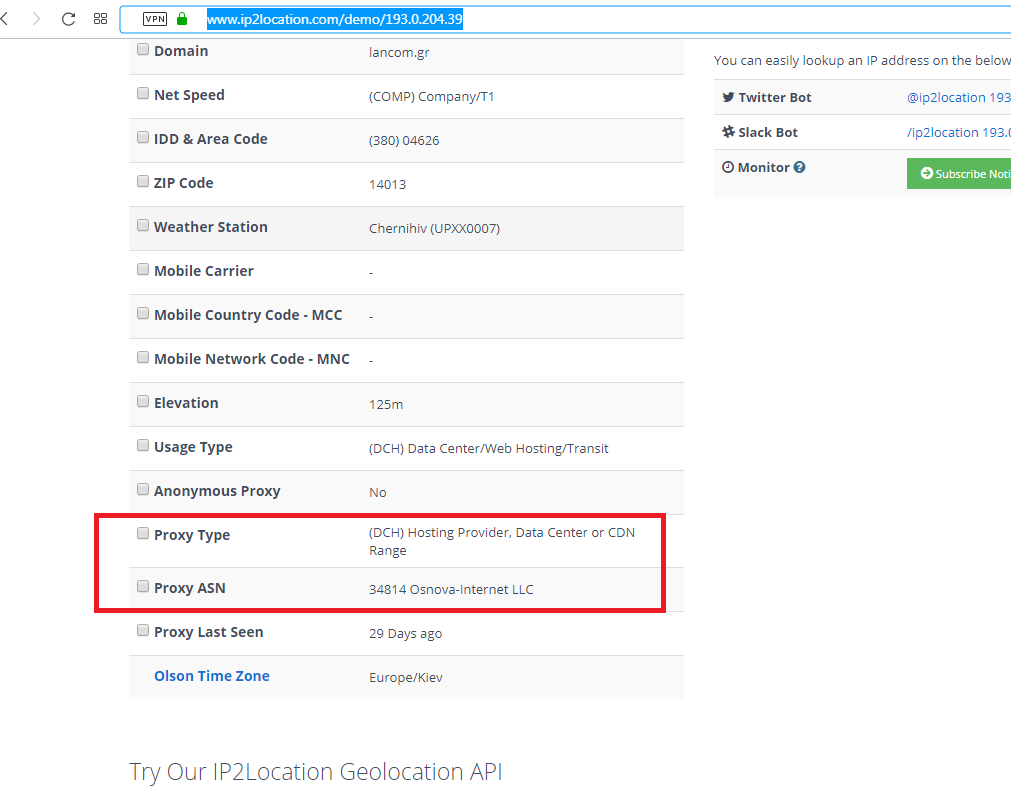The width and height of the screenshot is (1011, 794).
Task: Click the green padlock security icon
Action: click(x=182, y=19)
